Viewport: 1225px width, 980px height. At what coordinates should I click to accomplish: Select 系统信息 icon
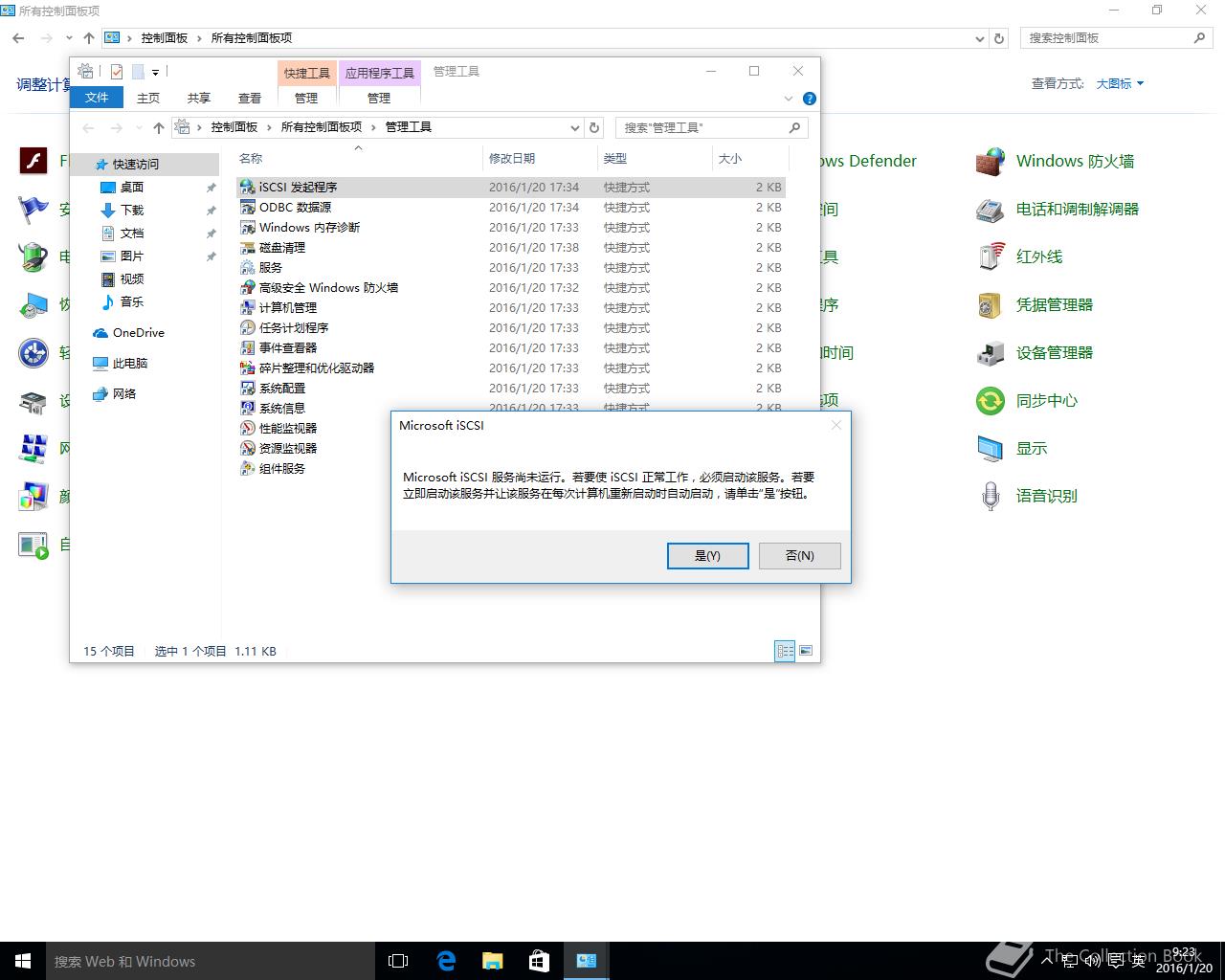pyautogui.click(x=248, y=408)
